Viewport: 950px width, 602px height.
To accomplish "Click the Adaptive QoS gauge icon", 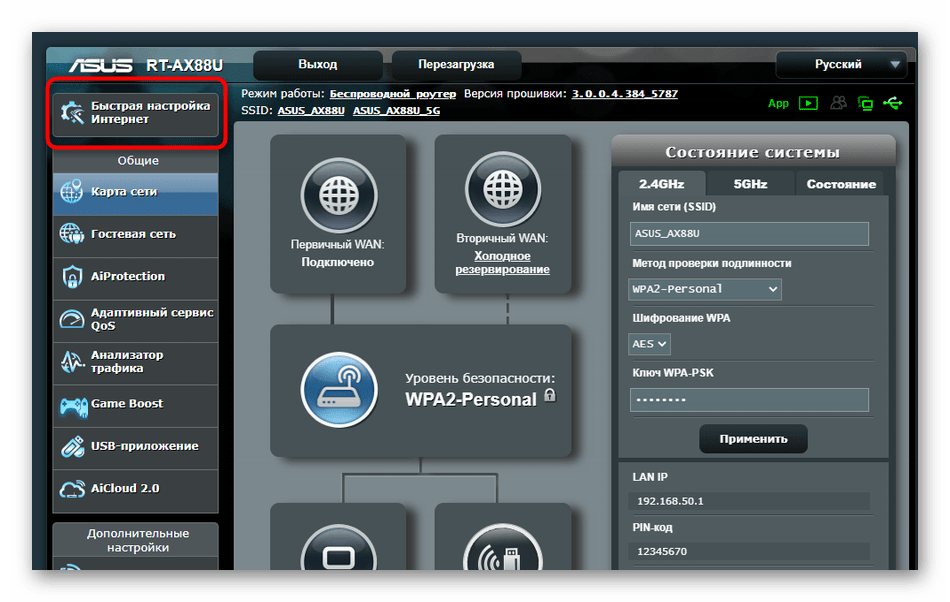I will pos(71,319).
